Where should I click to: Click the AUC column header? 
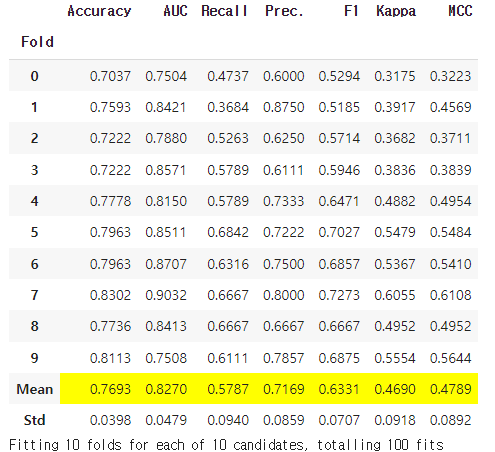coord(175,11)
